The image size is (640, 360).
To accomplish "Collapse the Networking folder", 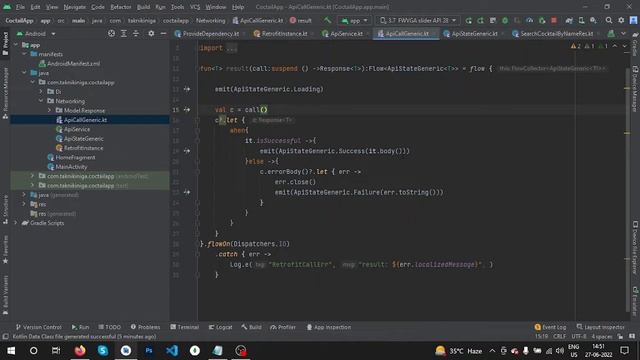I will [x=41, y=101].
